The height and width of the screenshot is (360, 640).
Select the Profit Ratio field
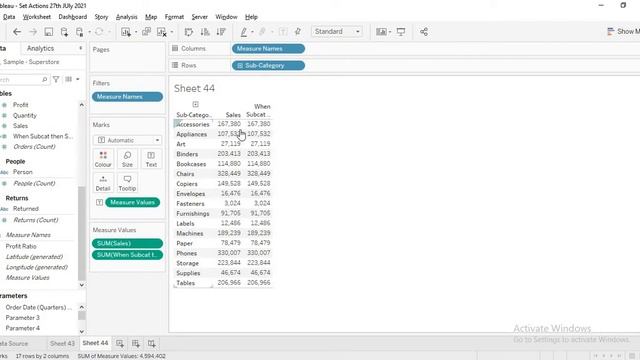21,246
